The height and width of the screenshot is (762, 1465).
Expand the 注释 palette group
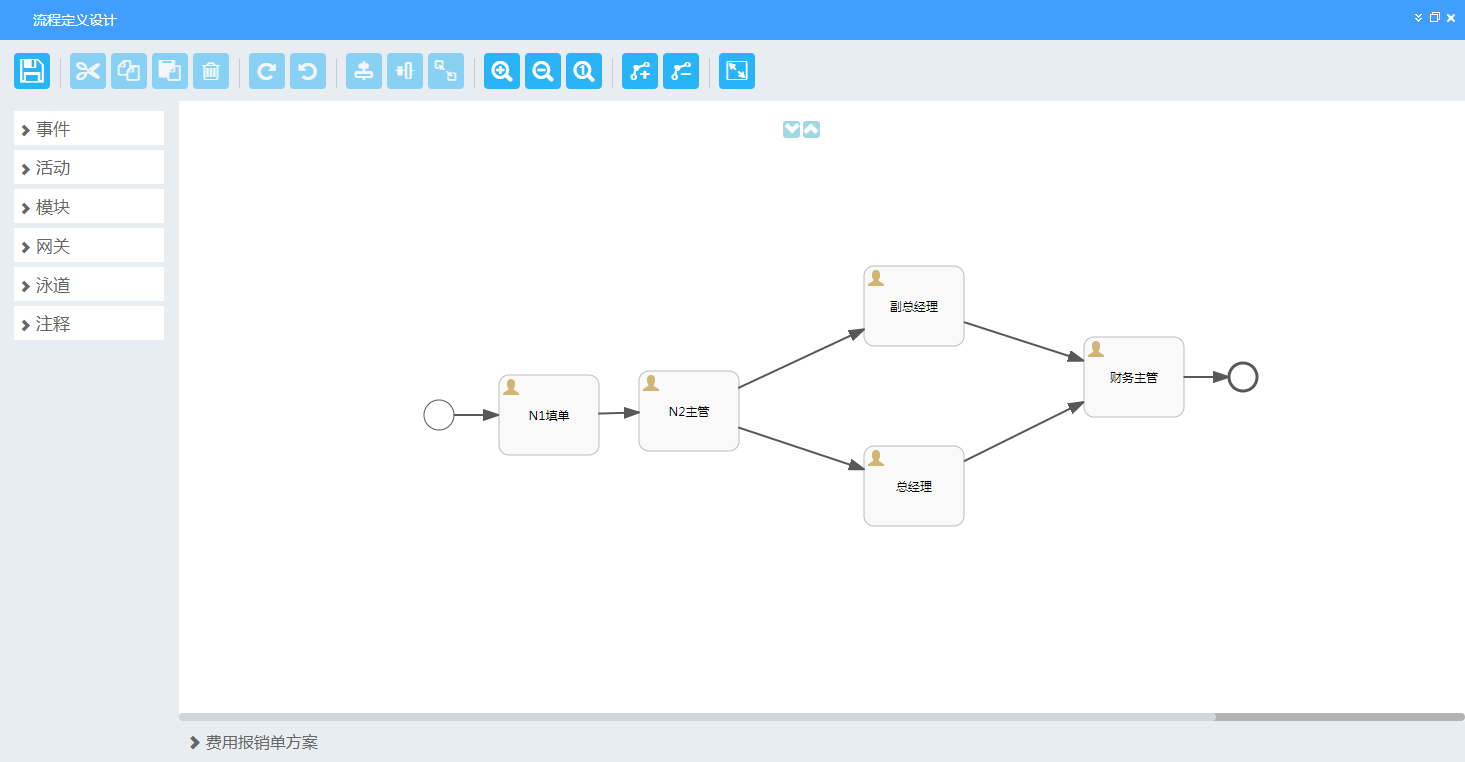[89, 324]
